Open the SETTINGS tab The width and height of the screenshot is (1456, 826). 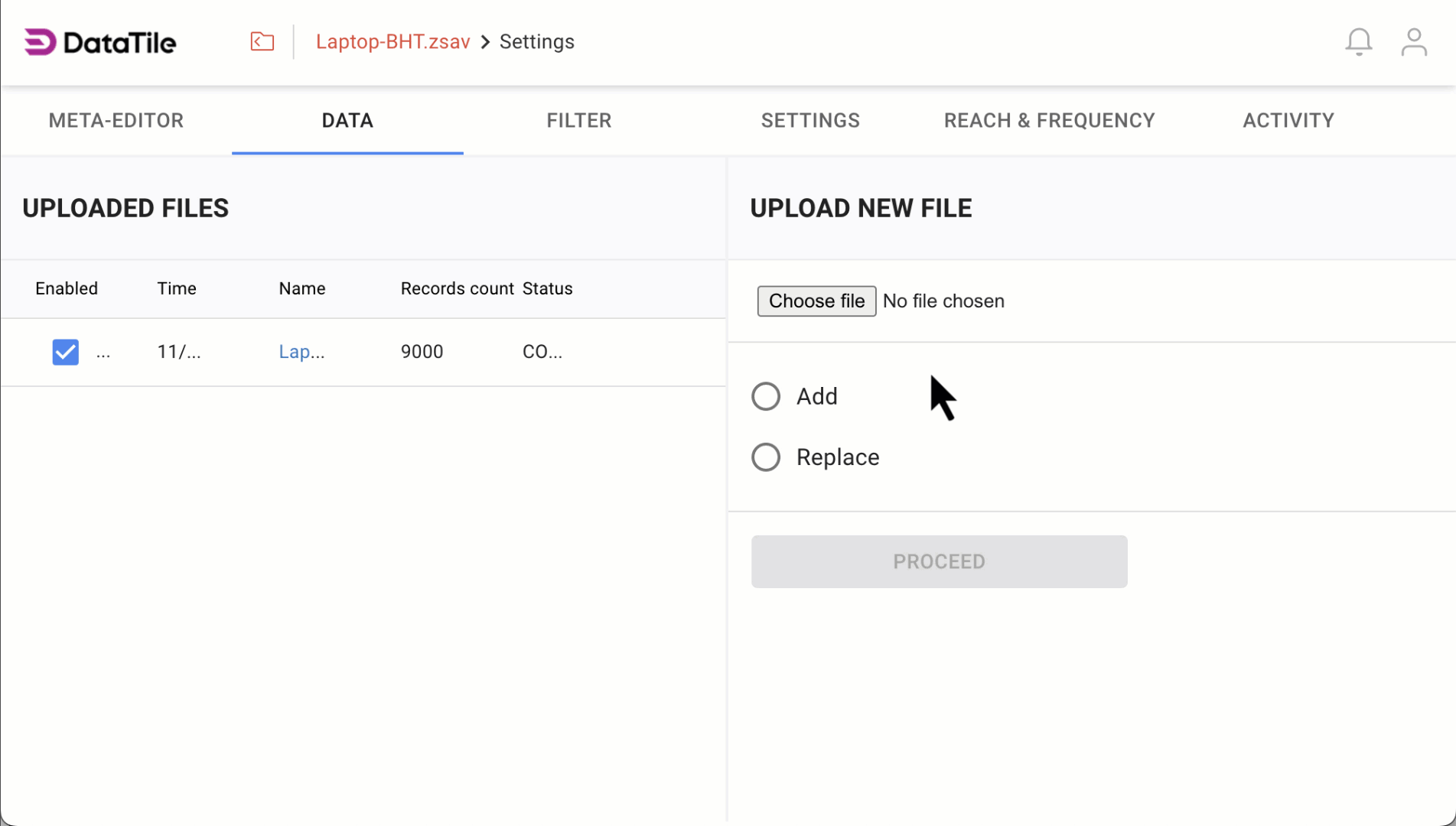(x=810, y=120)
